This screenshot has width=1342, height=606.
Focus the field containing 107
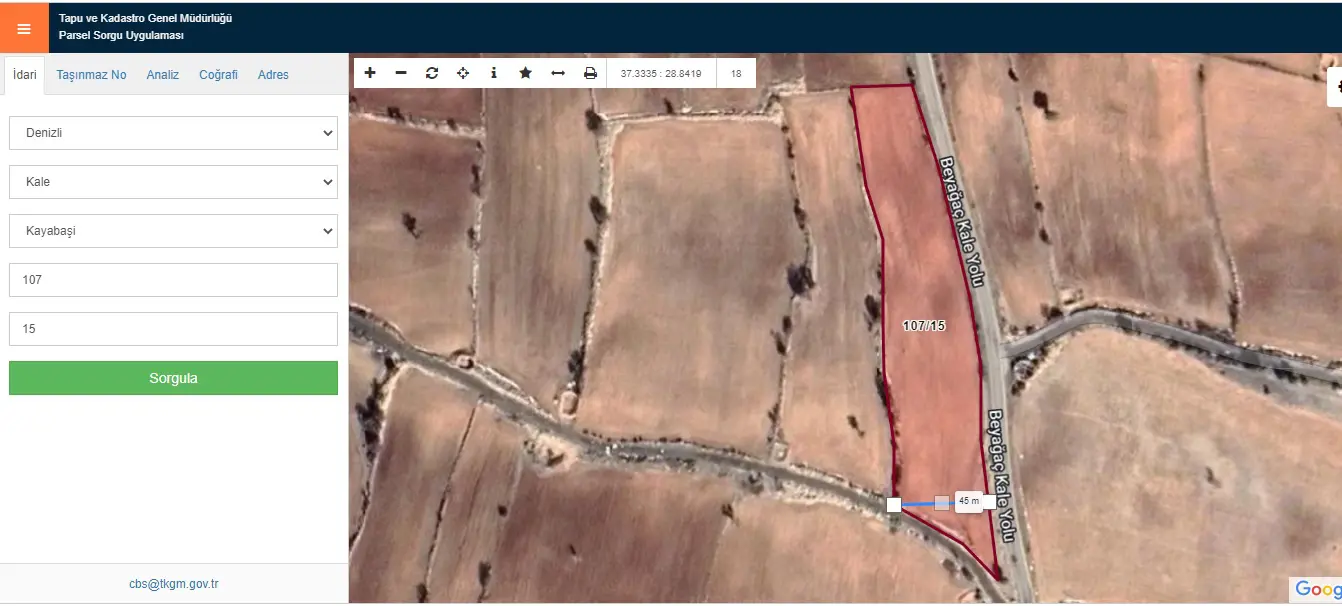pyautogui.click(x=173, y=280)
